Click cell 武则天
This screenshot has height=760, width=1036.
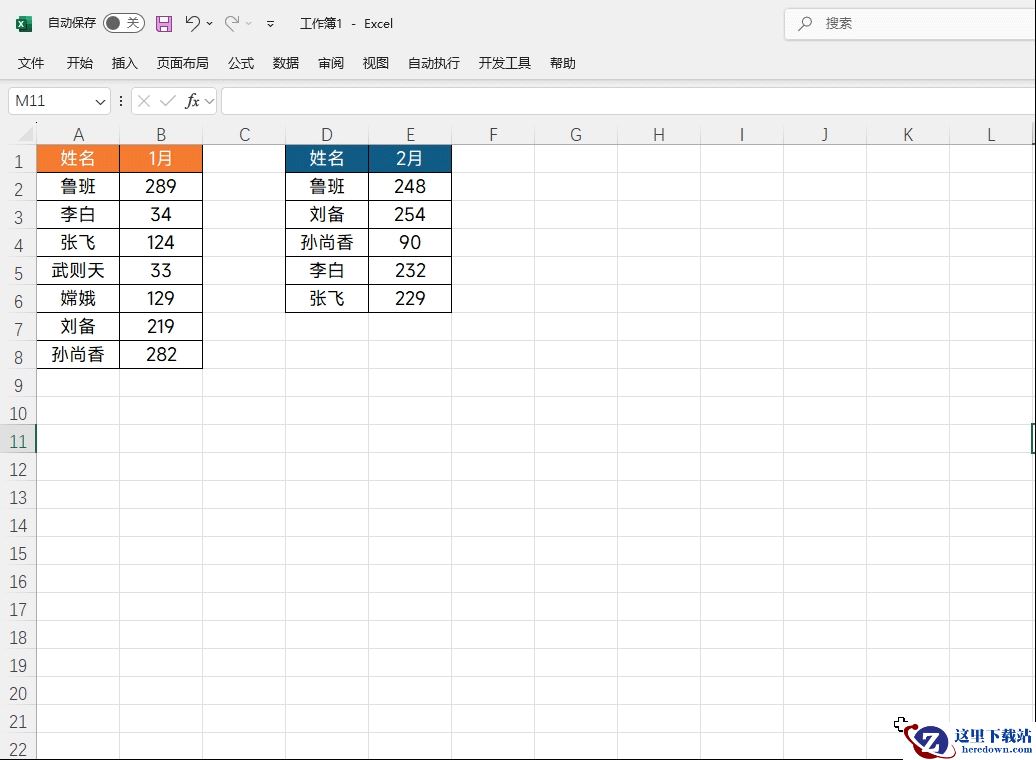[78, 270]
